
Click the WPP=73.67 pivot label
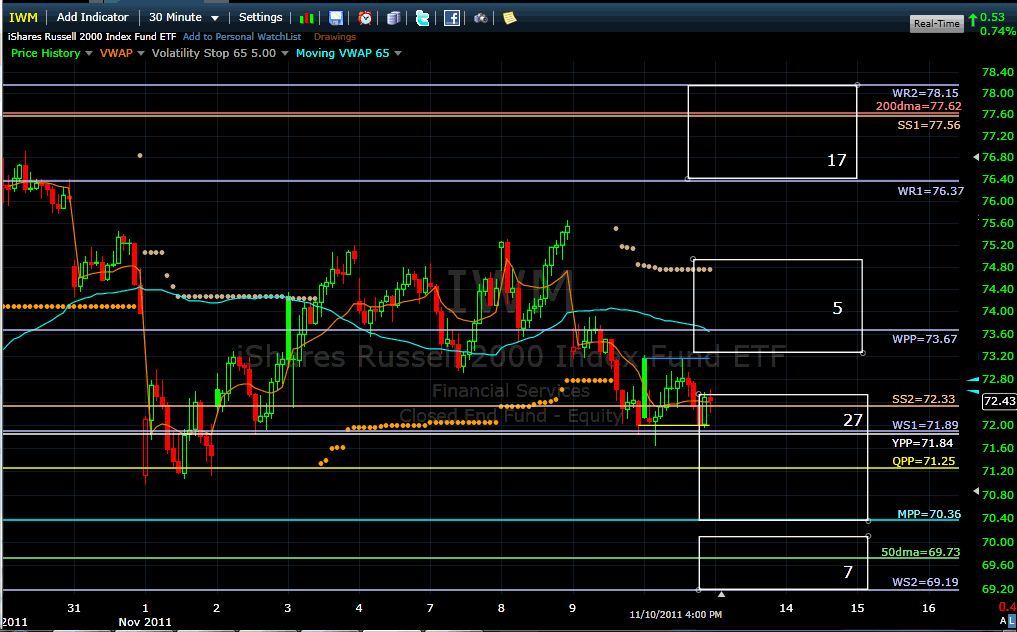click(924, 339)
